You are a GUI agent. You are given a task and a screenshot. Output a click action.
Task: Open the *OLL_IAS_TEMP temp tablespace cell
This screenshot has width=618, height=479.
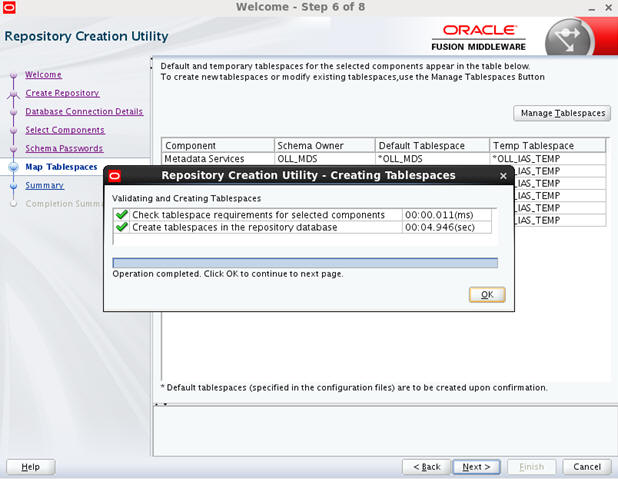click(548, 159)
